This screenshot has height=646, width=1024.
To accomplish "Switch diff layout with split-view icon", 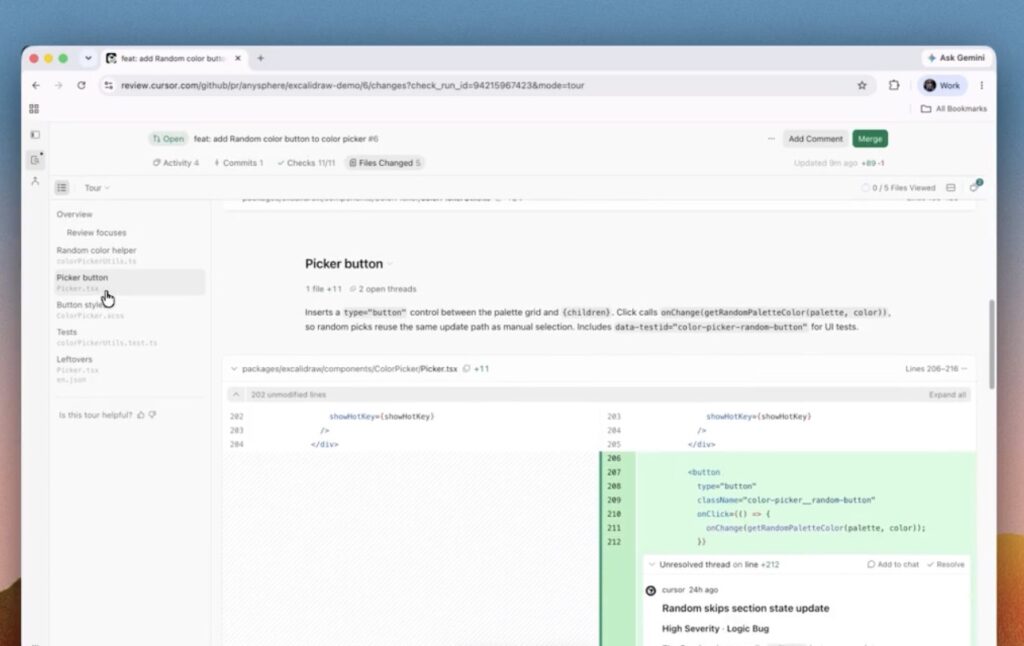I will point(951,187).
